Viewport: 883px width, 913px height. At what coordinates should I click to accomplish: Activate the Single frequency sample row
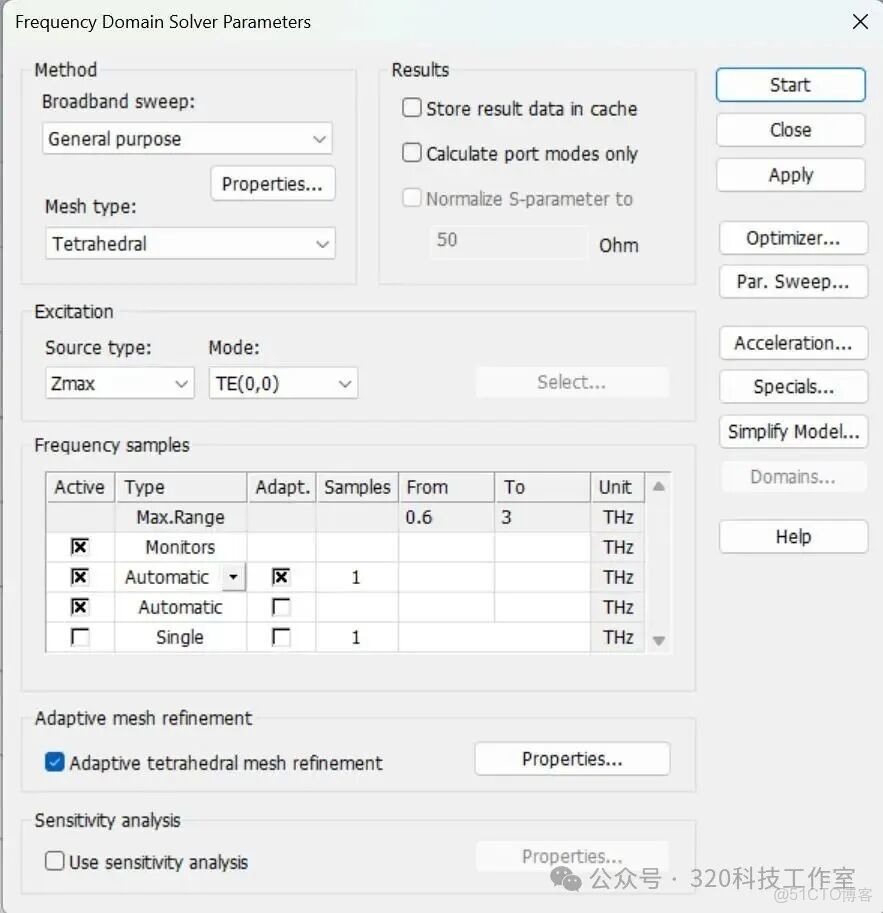pos(79,637)
